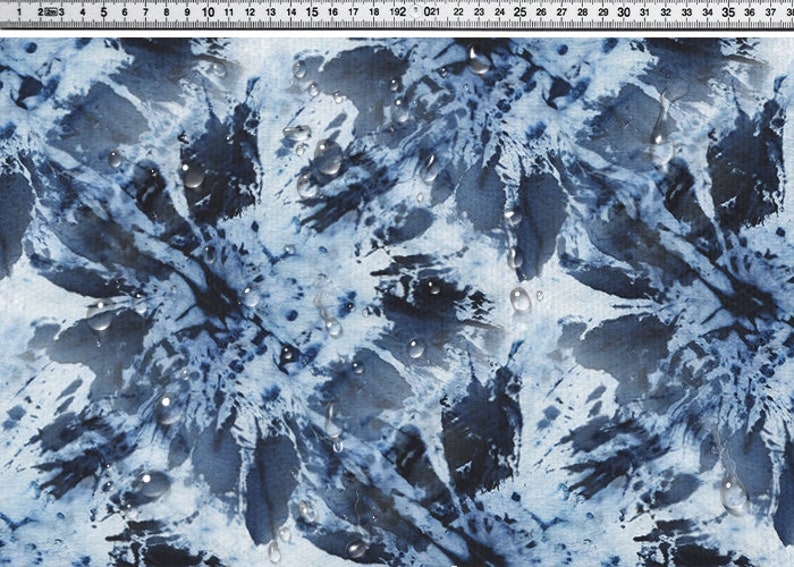
Task: Click the ruler number "25"
Action: [520, 12]
